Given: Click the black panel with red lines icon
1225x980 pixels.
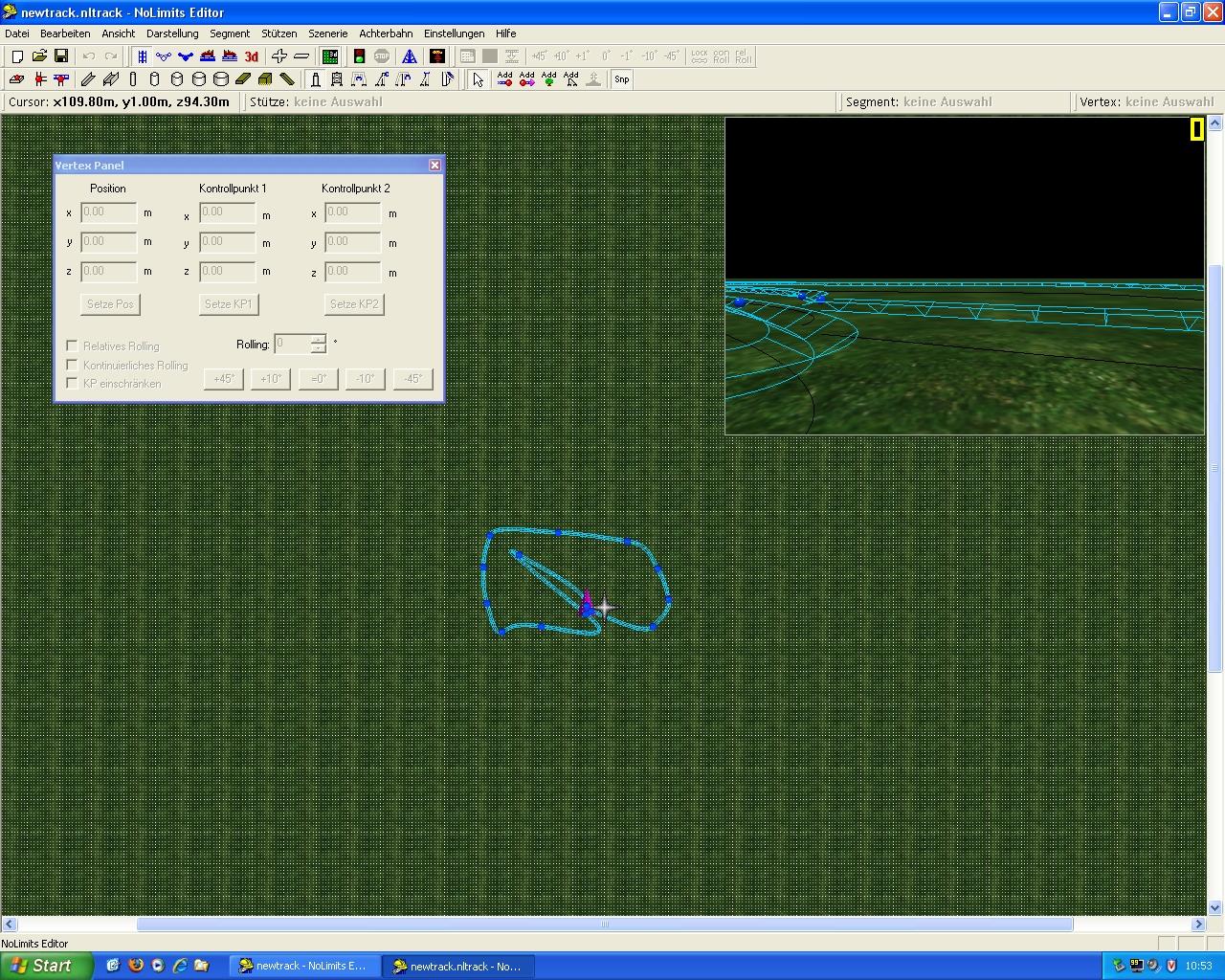Looking at the screenshot, I should 437,56.
